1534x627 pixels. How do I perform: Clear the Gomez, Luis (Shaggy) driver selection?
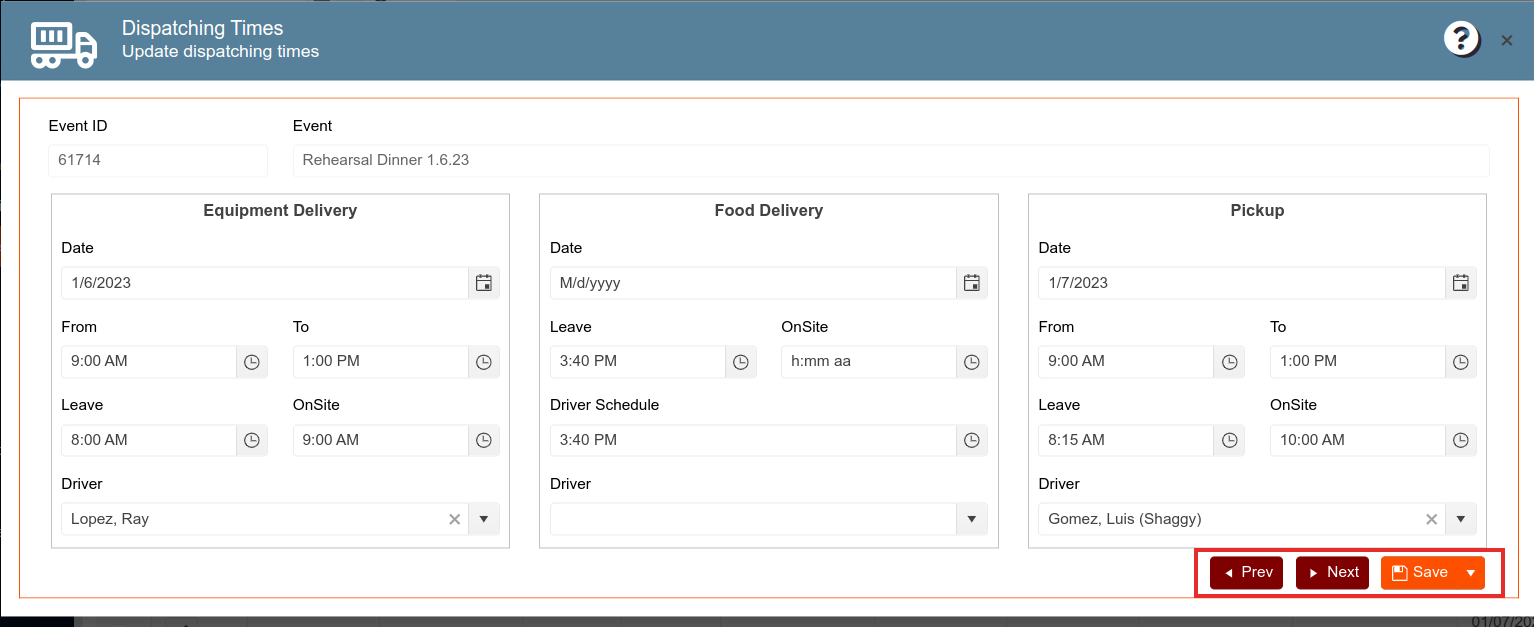(1431, 519)
